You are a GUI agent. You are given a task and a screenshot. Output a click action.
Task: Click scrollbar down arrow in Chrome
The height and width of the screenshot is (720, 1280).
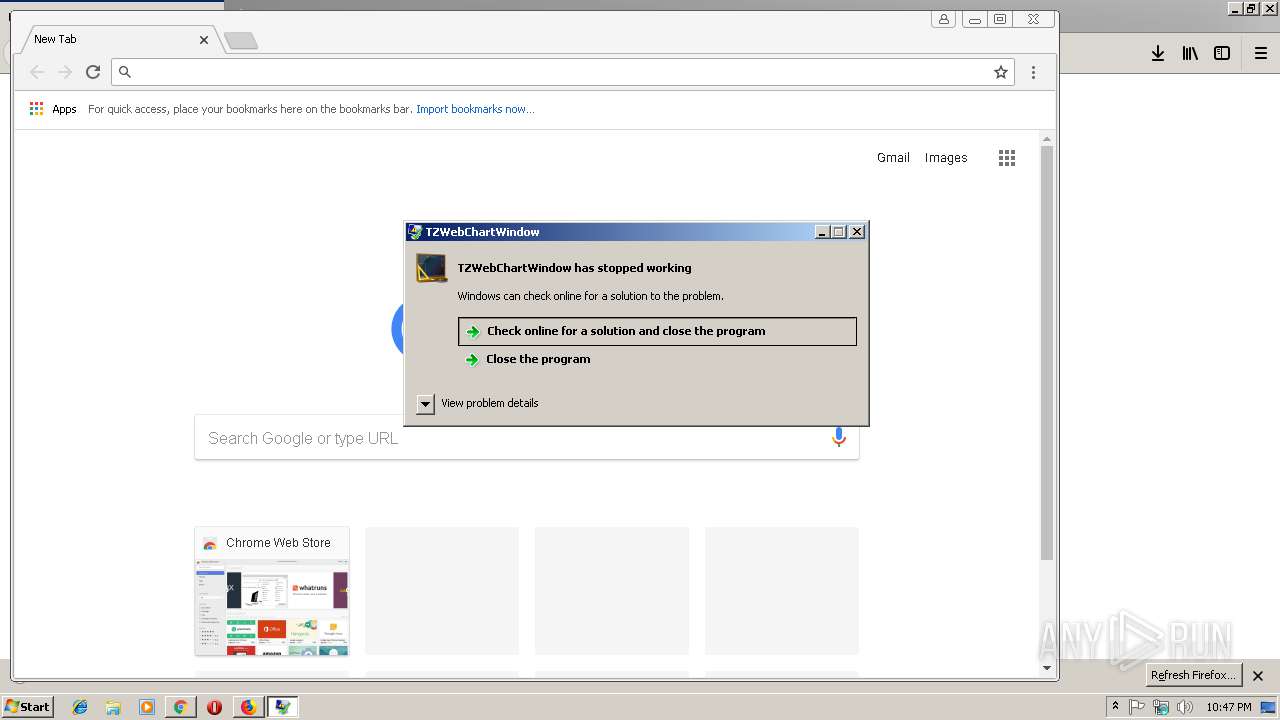point(1047,668)
